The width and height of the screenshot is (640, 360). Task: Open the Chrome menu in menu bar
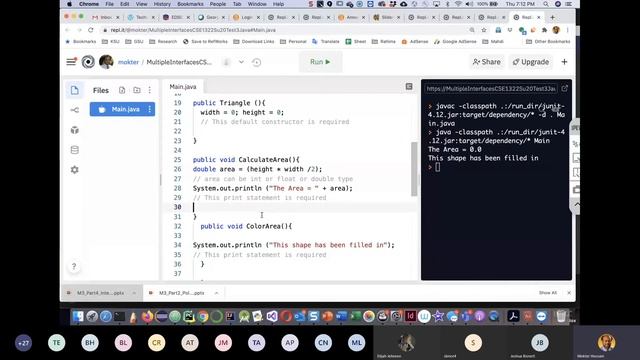click(89, 4)
